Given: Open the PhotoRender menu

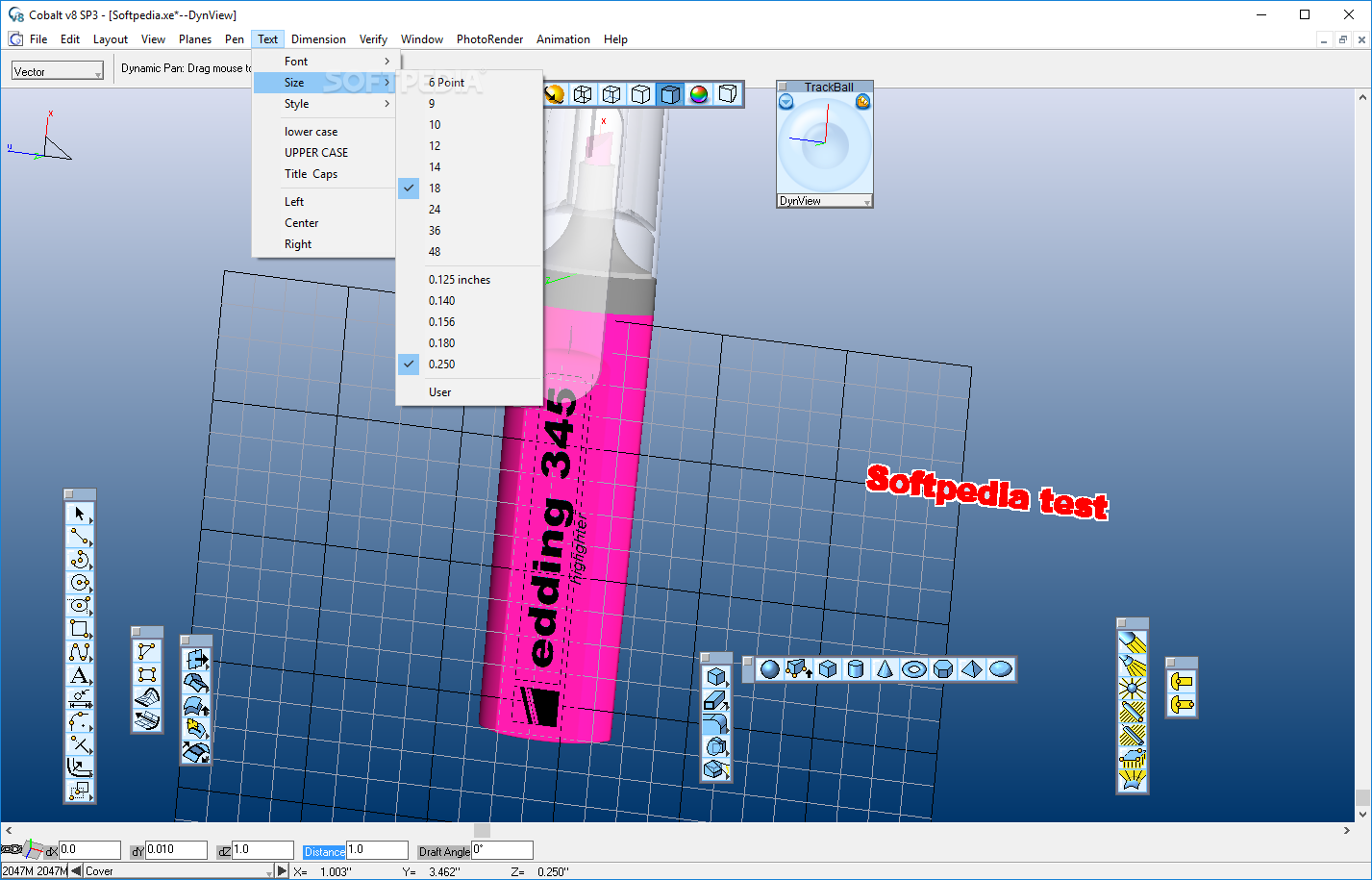Looking at the screenshot, I should pos(489,39).
